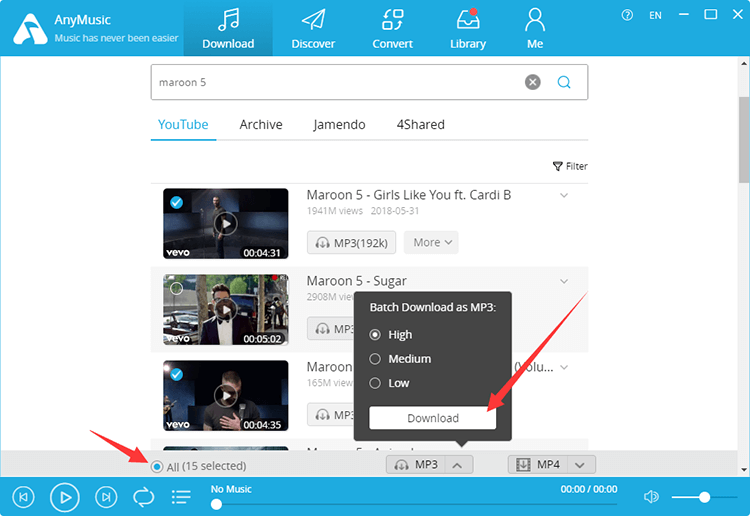Select High quality radio button
Image resolution: width=750 pixels, height=516 pixels.
[375, 335]
